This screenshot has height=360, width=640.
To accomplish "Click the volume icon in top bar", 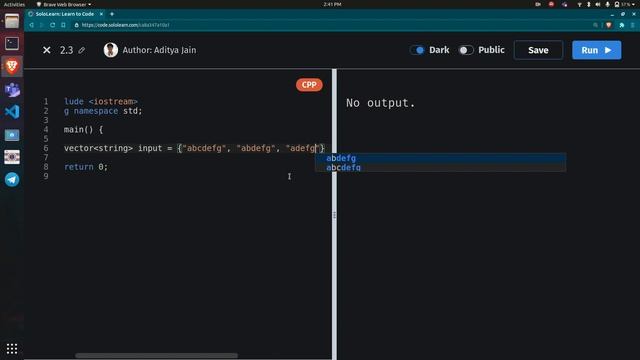I will 598,4.
